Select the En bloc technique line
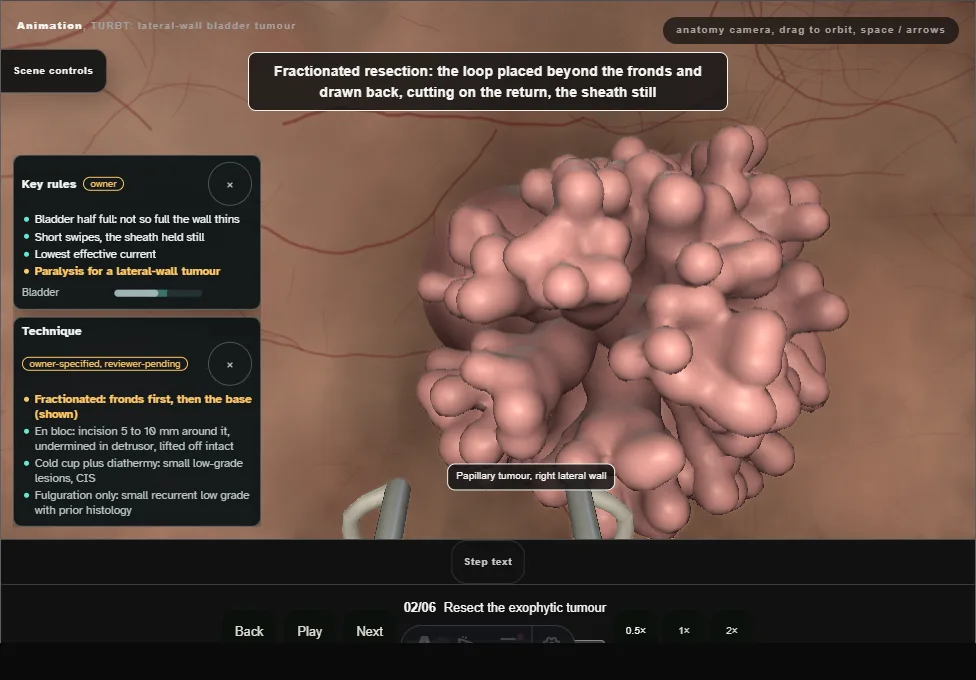976x680 pixels. pos(134,438)
